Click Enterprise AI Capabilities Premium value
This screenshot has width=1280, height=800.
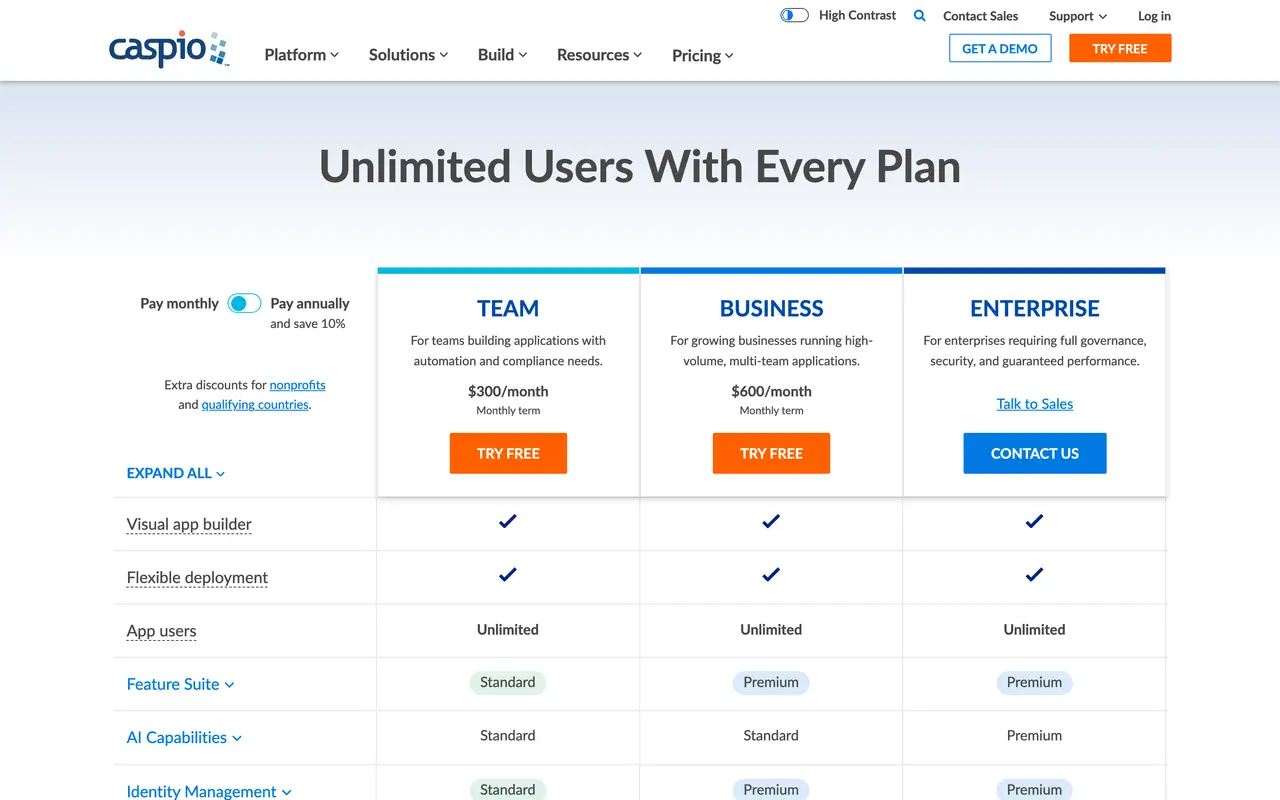(x=1035, y=735)
